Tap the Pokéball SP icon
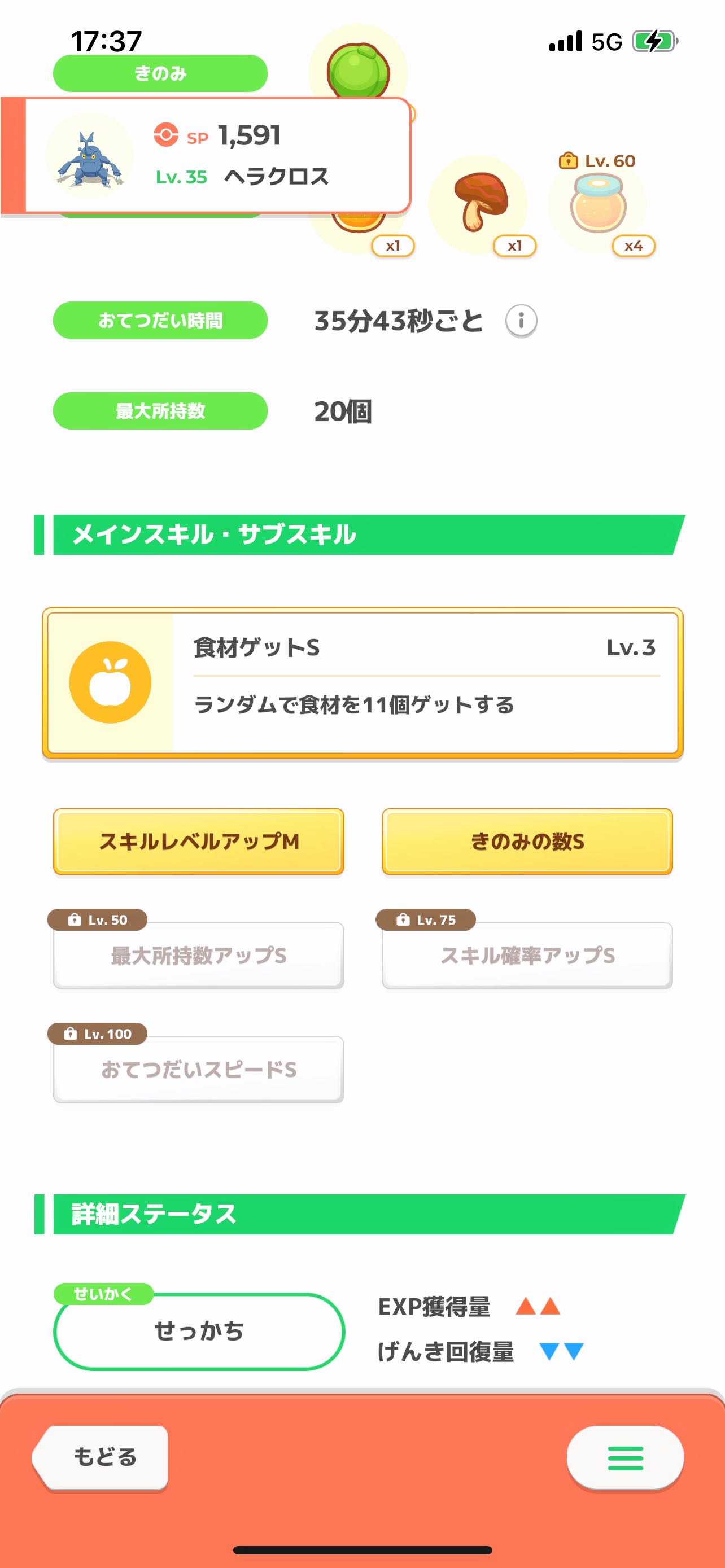 tap(165, 135)
